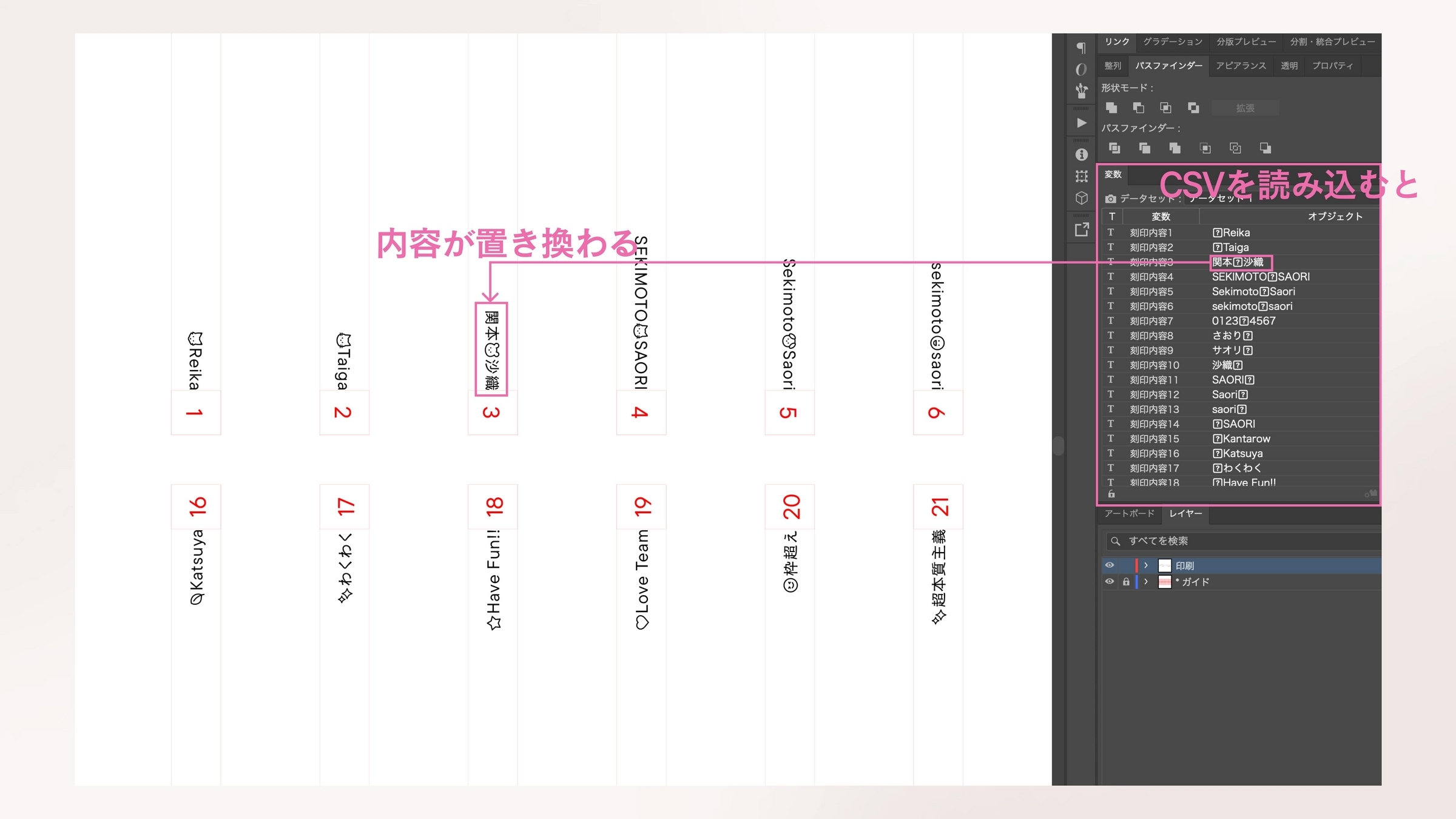Unlock the ガイド layer lock icon
Viewport: 1456px width, 819px height.
(x=1126, y=582)
